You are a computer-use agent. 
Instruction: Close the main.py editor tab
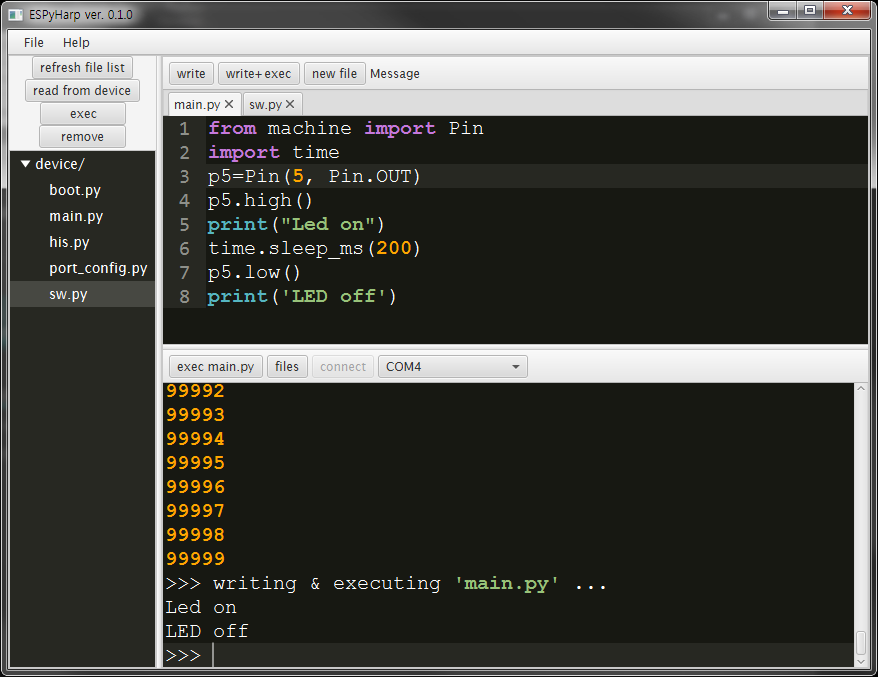click(x=229, y=104)
